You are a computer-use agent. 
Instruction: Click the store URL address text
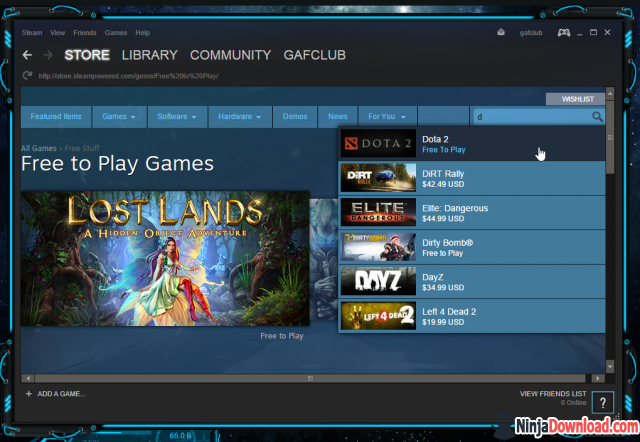[x=128, y=76]
